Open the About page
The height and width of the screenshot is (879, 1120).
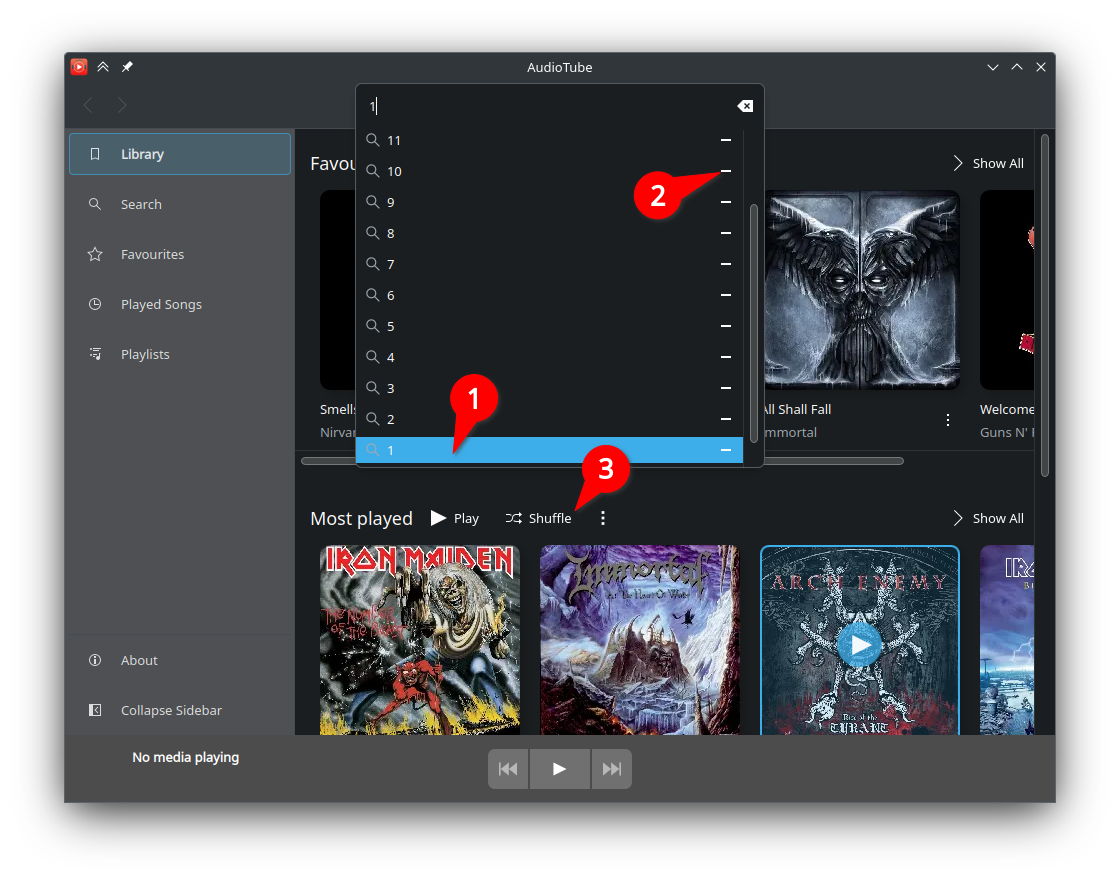tap(180, 660)
